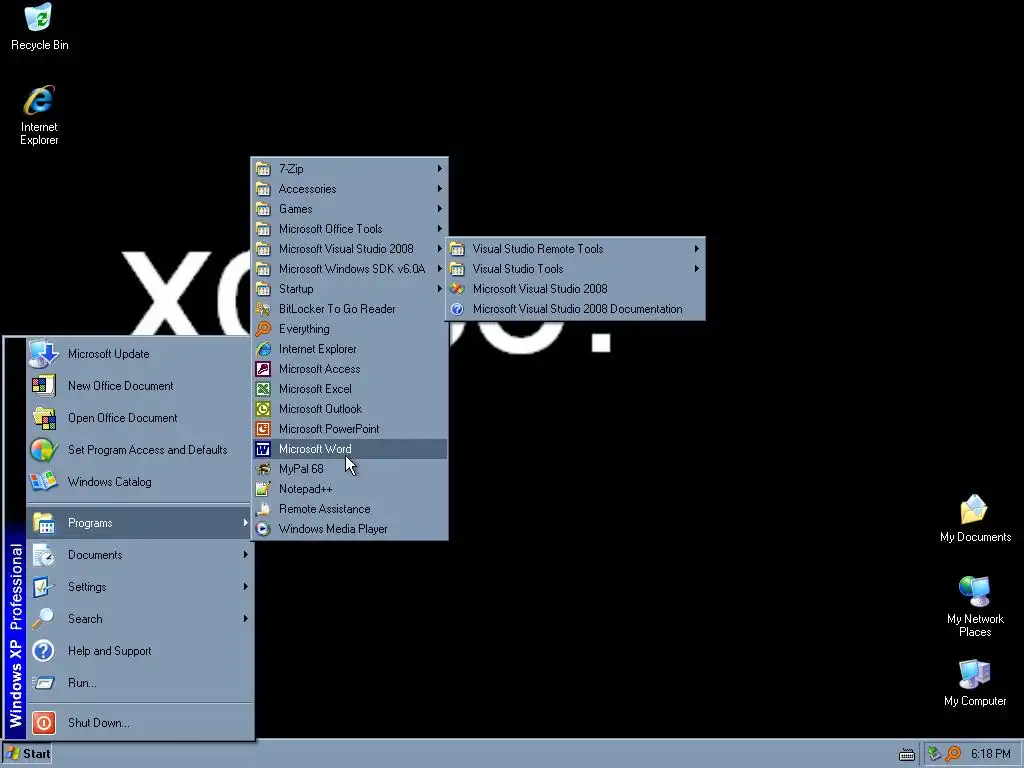The height and width of the screenshot is (768, 1024).
Task: Click the Internet Explorer icon in Programs menu
Action: [x=263, y=349]
